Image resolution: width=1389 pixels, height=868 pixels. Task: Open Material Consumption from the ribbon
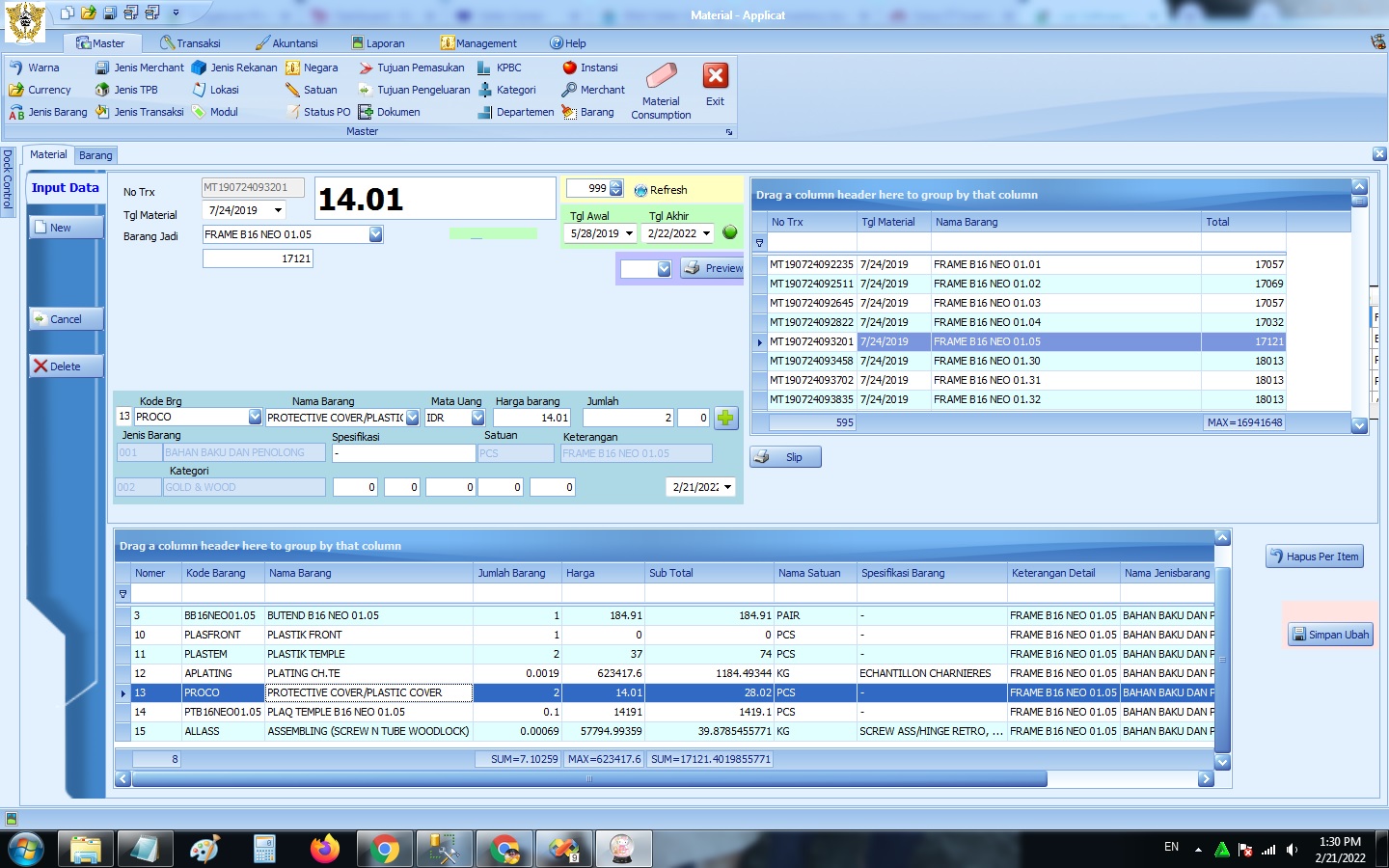pos(661,92)
